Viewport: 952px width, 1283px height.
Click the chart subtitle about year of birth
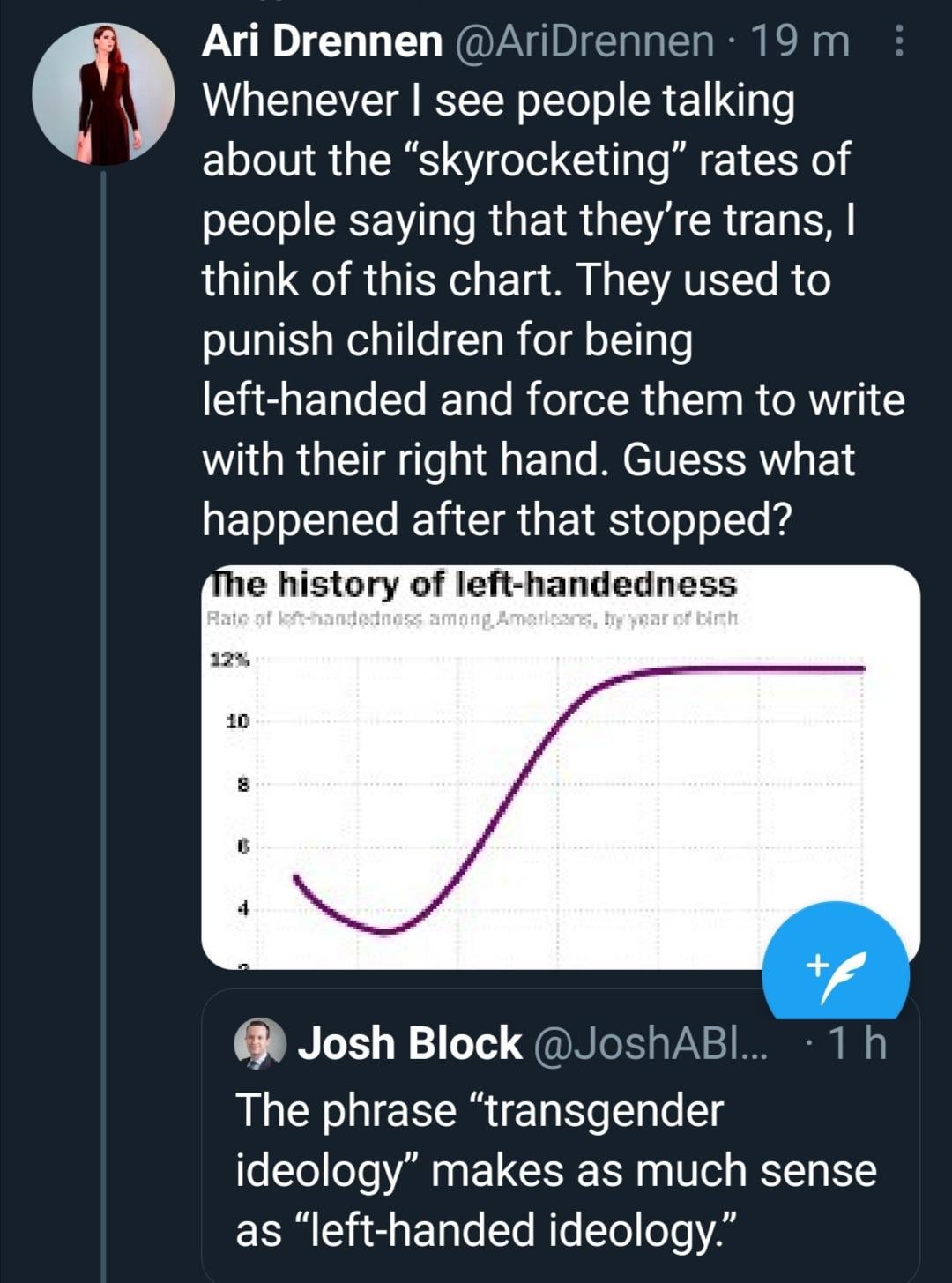pyautogui.click(x=472, y=619)
